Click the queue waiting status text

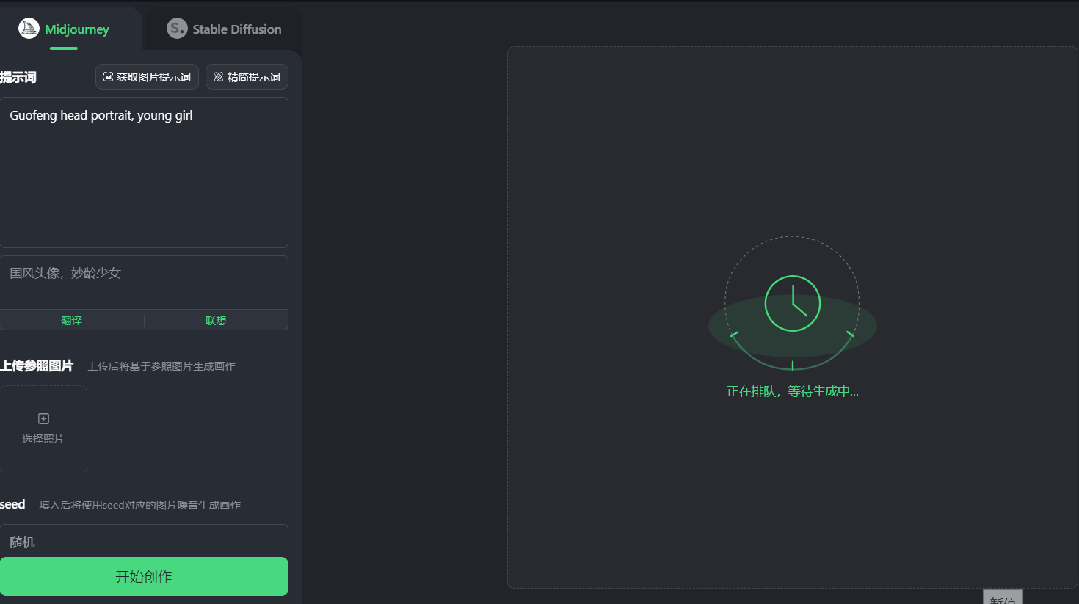pos(793,391)
